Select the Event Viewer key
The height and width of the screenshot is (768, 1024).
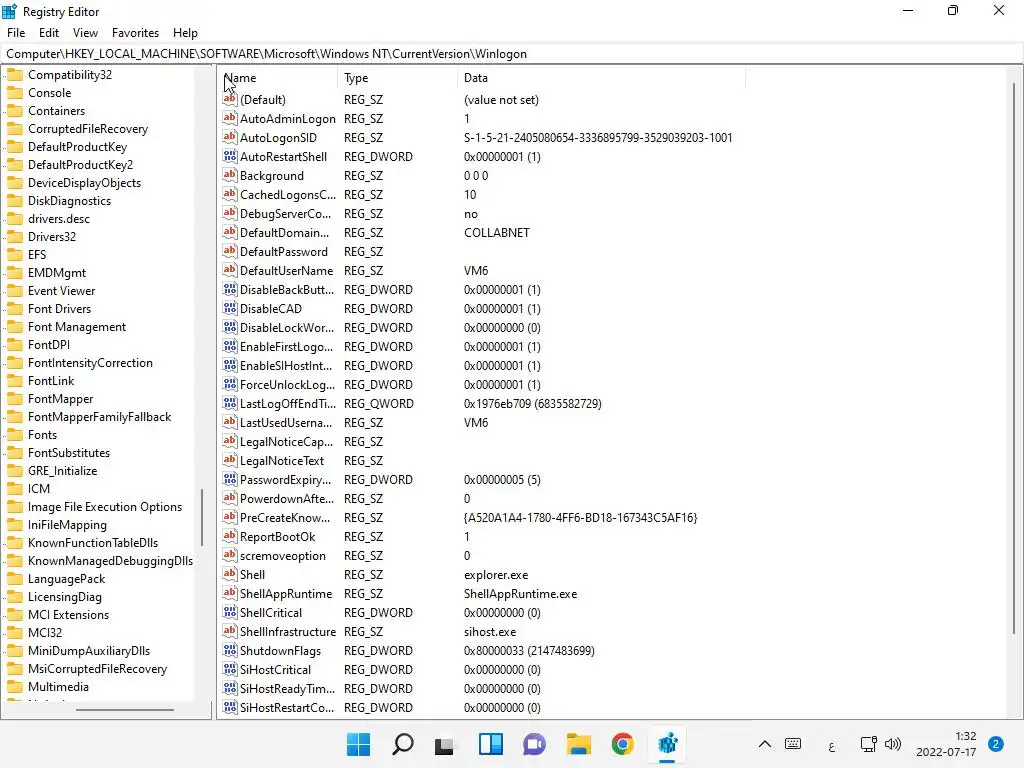61,291
